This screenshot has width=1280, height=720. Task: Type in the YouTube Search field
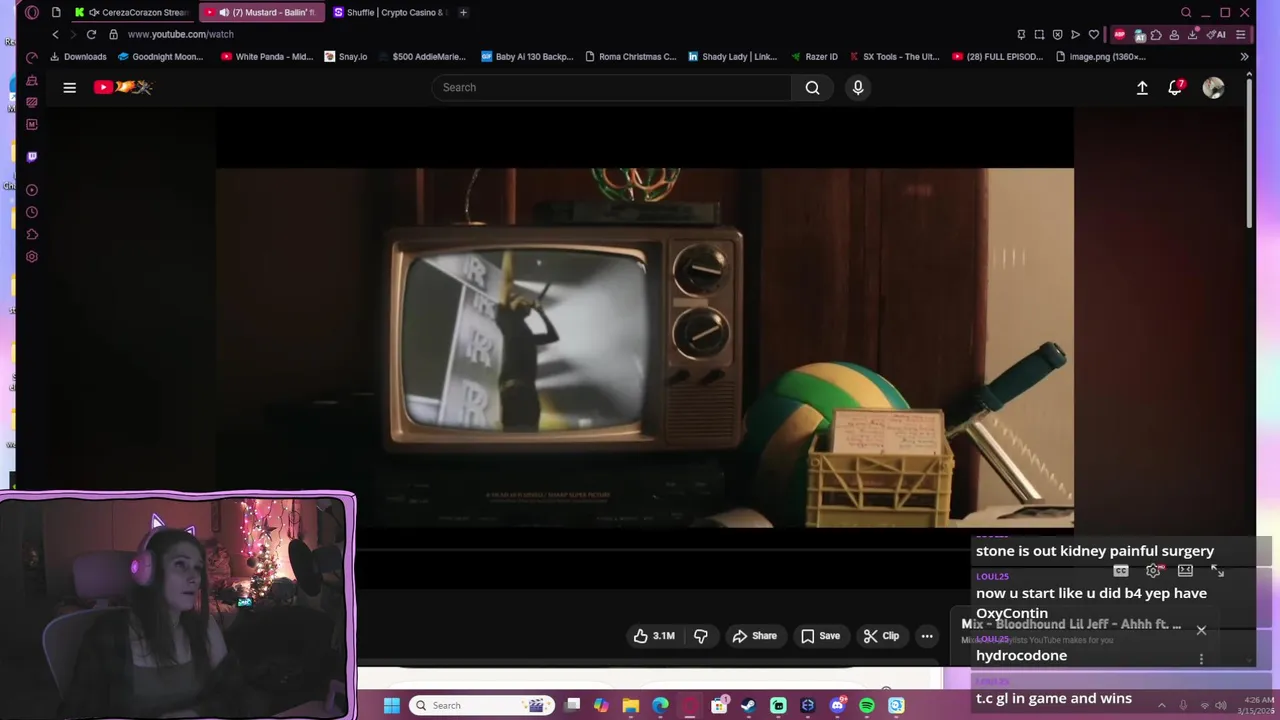click(612, 88)
